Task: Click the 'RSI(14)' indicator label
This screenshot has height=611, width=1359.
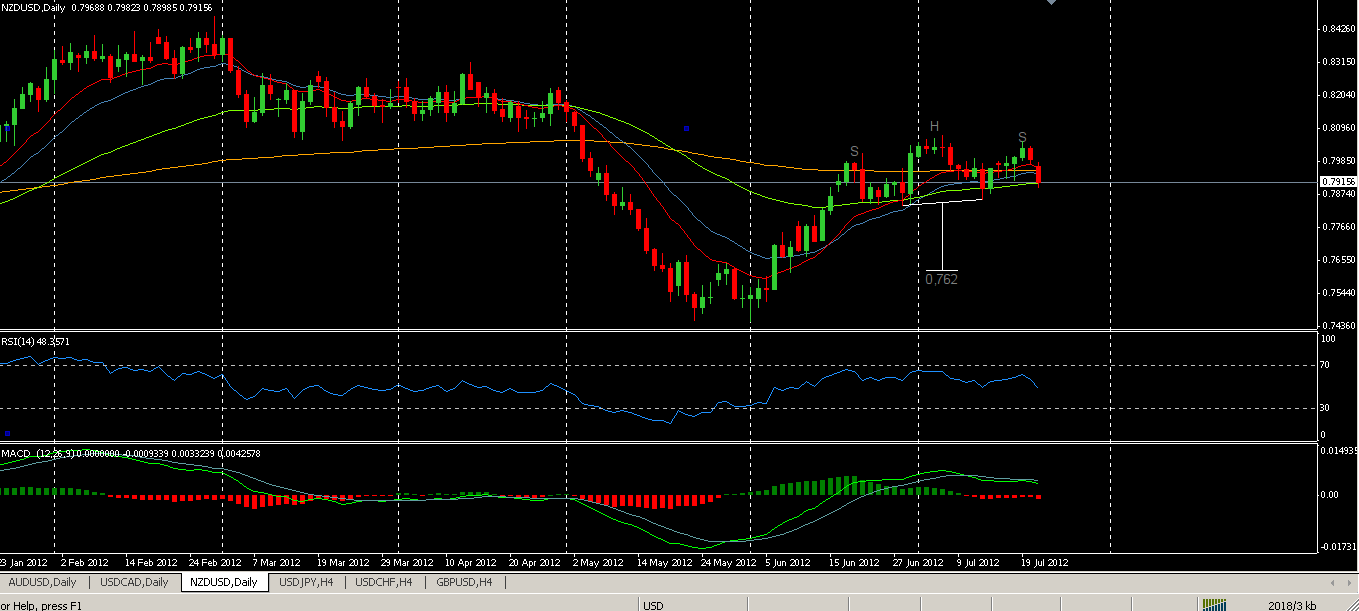Action: tap(17, 341)
